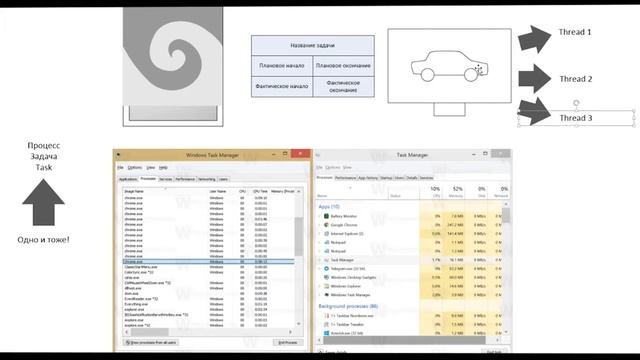Image resolution: width=640 pixels, height=360 pixels.
Task: Select the dwm.exe process row
Action: pyautogui.click(x=209, y=293)
